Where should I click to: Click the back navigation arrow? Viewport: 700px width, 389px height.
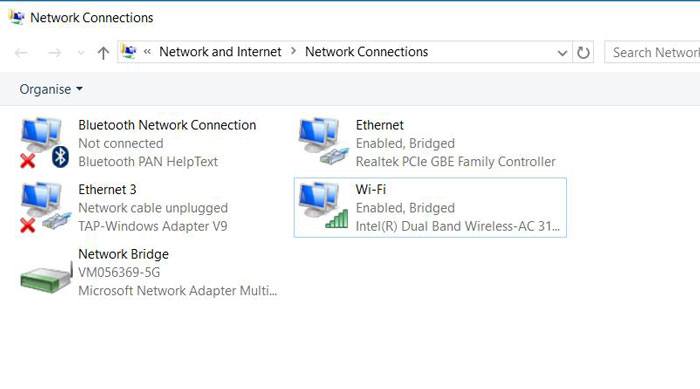tap(21, 53)
